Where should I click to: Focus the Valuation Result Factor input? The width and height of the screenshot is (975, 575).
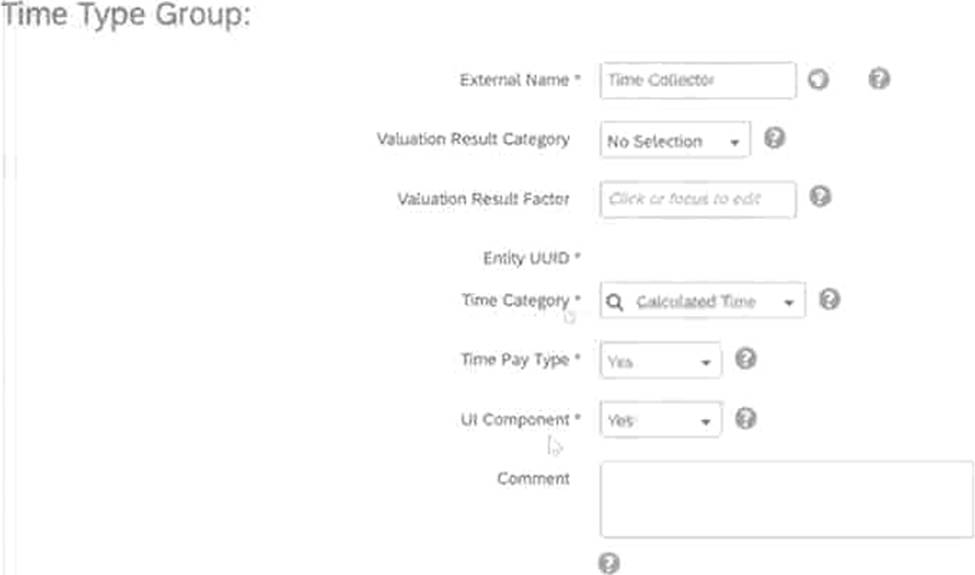click(698, 200)
